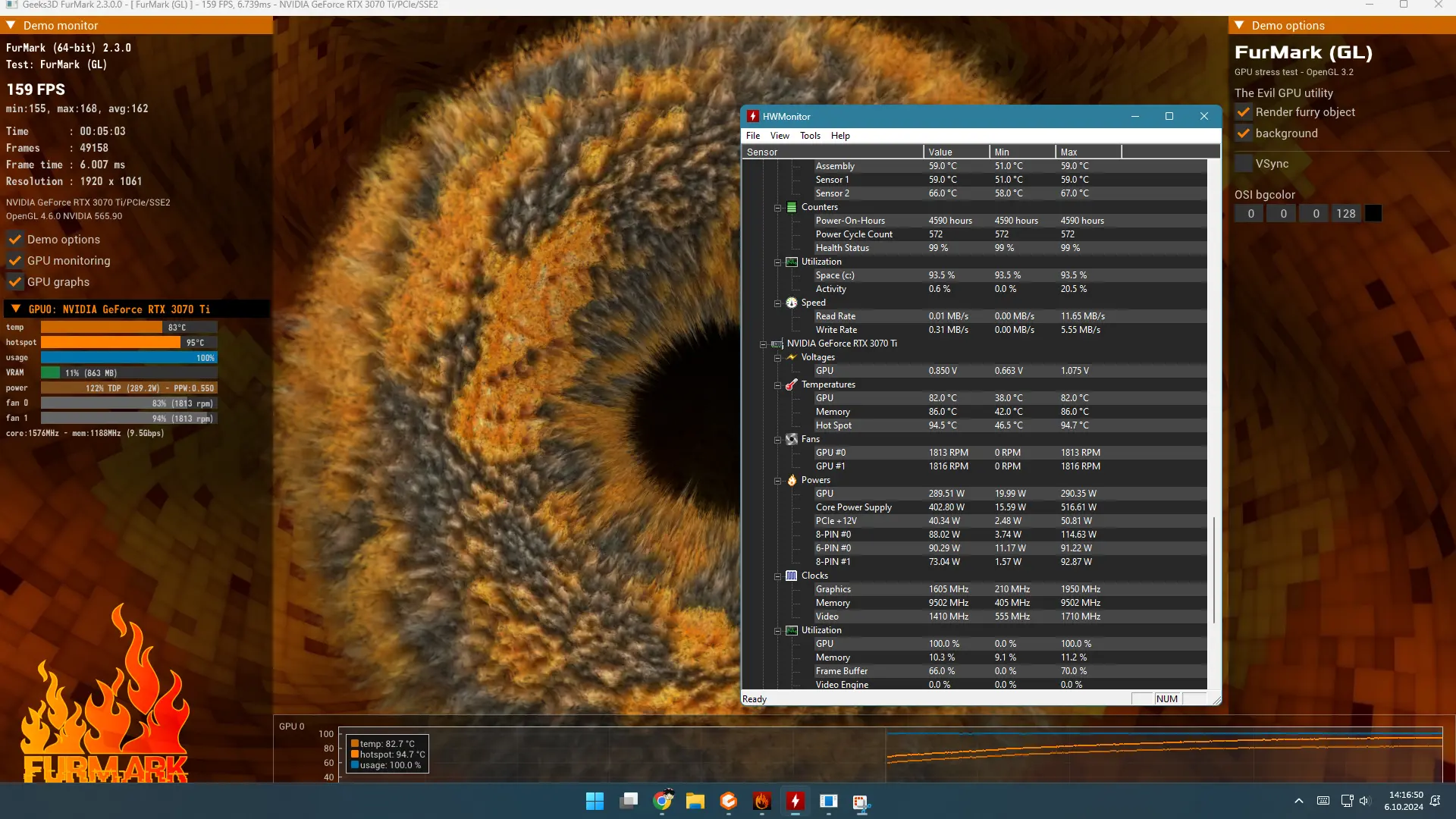Image resolution: width=1456 pixels, height=819 pixels.
Task: Uncheck Render furry object
Action: point(1244,112)
